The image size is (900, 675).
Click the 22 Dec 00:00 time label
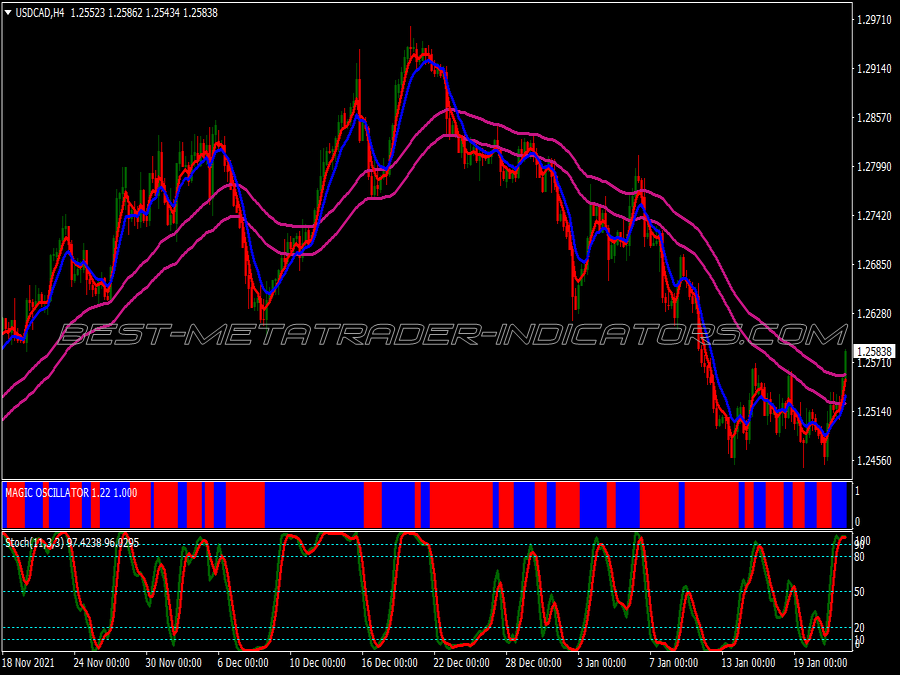[x=461, y=663]
